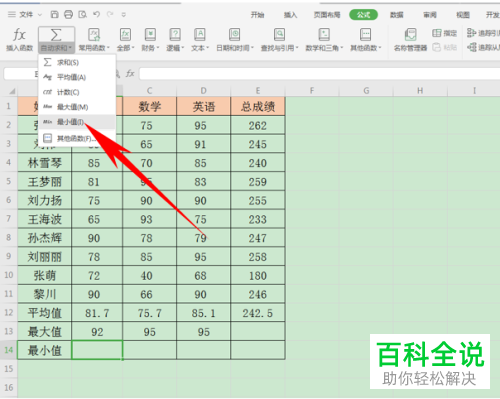Click the Print Preview icon
The height and width of the screenshot is (399, 500).
(x=82, y=14)
